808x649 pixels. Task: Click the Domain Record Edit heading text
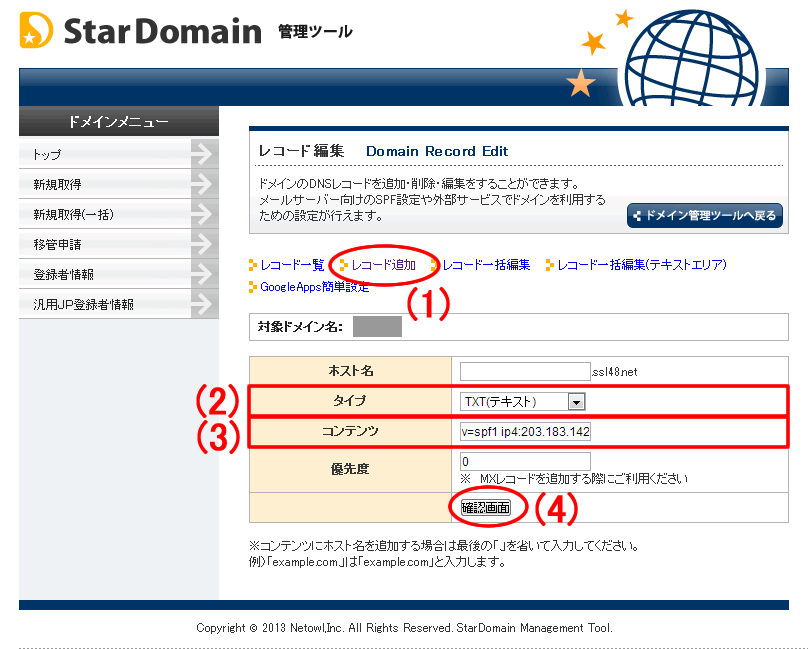point(437,151)
